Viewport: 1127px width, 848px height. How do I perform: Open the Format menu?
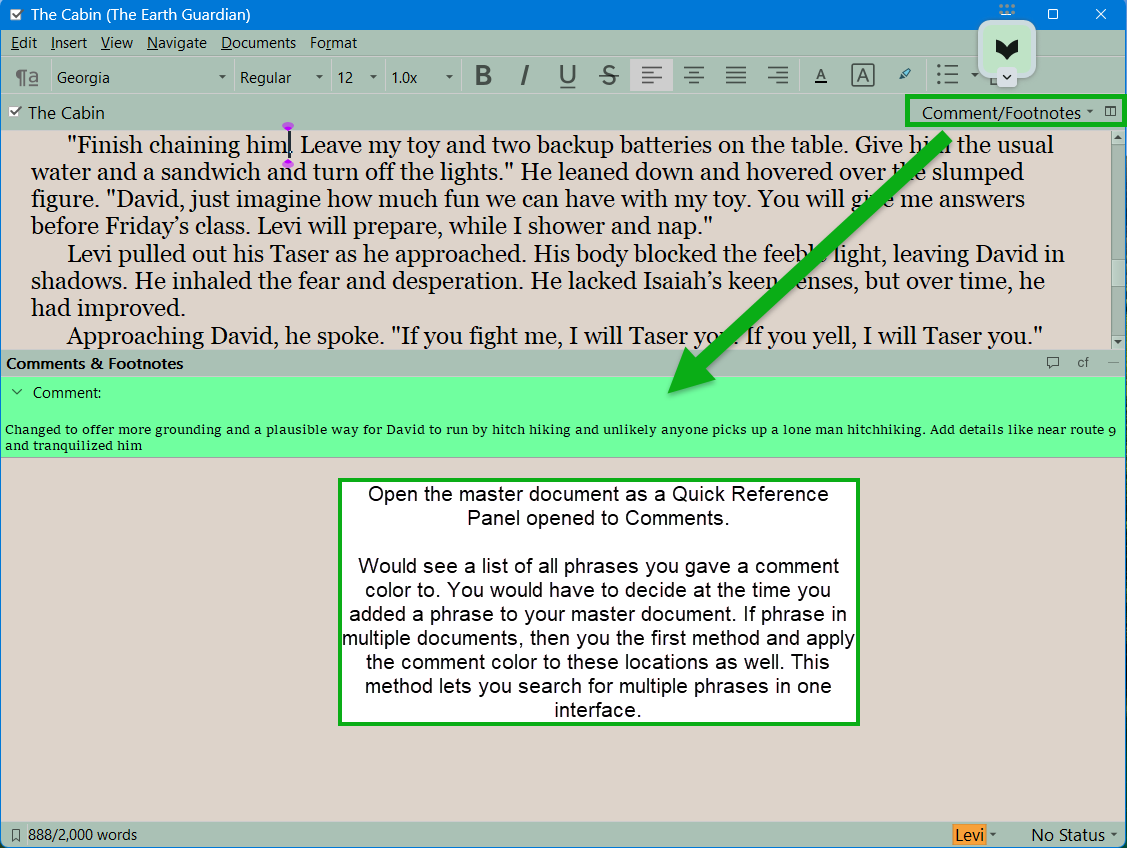(333, 43)
